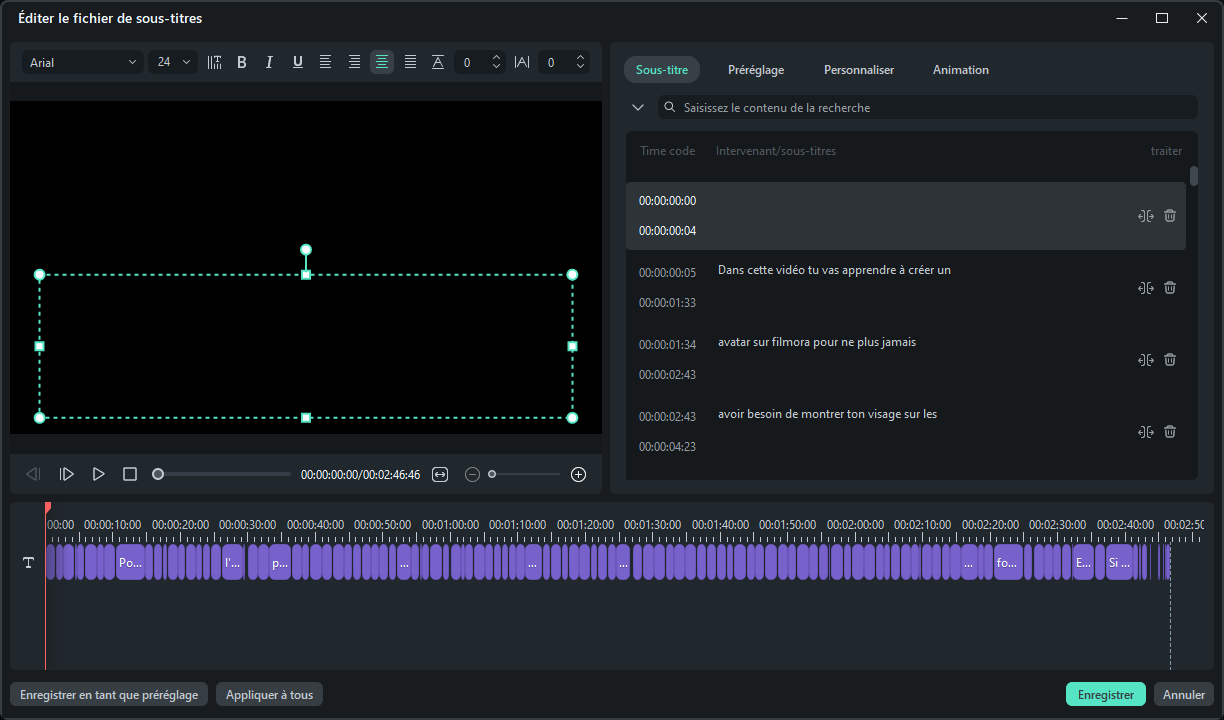The width and height of the screenshot is (1224, 720).
Task: Click the 'Appliquer à tous' button
Action: [x=270, y=695]
